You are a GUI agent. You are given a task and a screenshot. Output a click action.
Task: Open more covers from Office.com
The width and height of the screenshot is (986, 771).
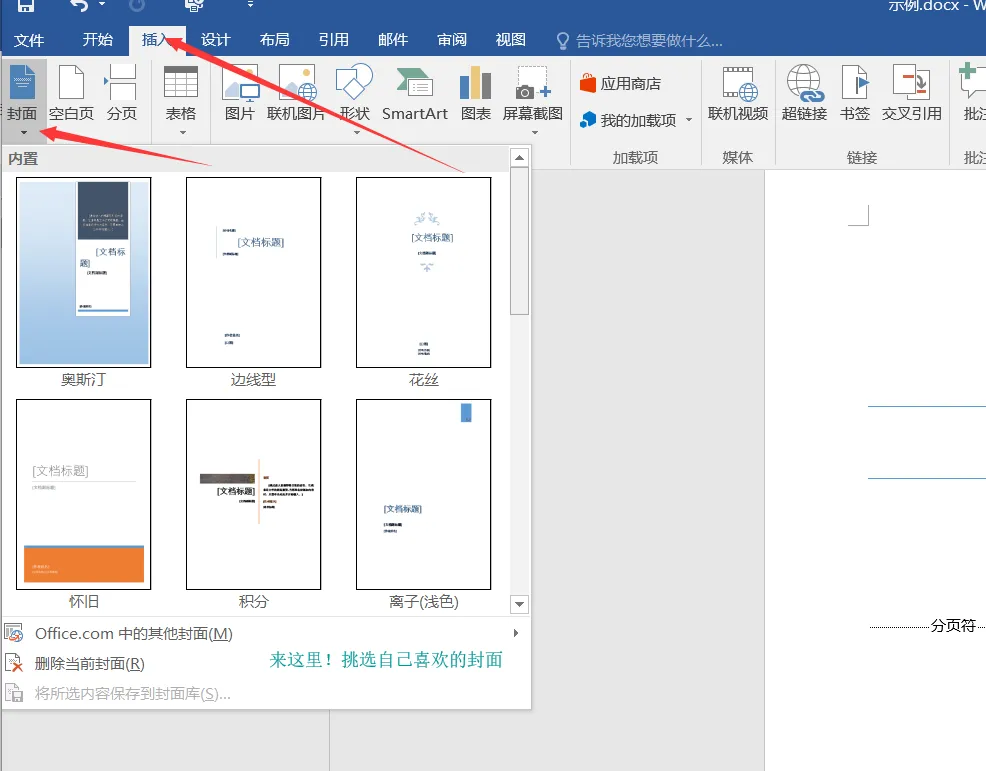(133, 633)
